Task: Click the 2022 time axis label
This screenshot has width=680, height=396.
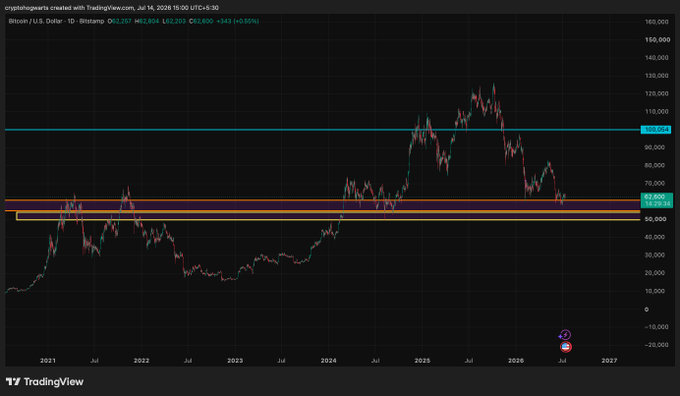Action: click(141, 360)
